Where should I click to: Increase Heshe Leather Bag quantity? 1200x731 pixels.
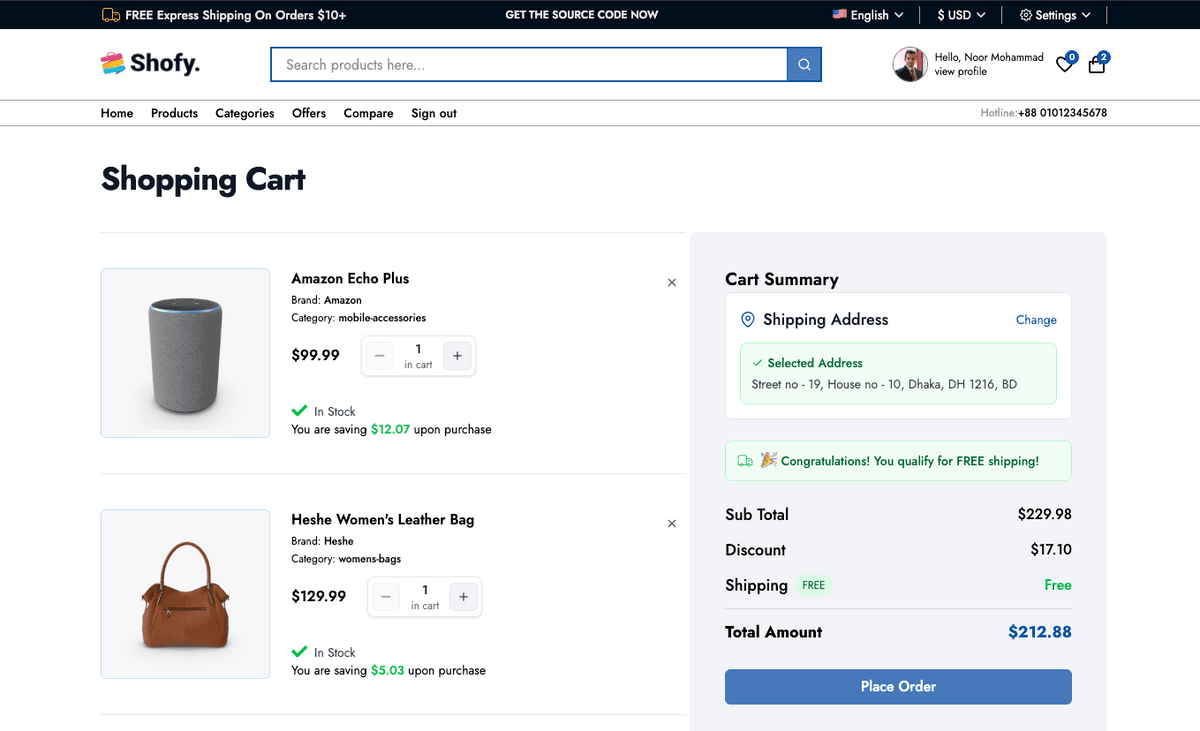[x=463, y=597]
